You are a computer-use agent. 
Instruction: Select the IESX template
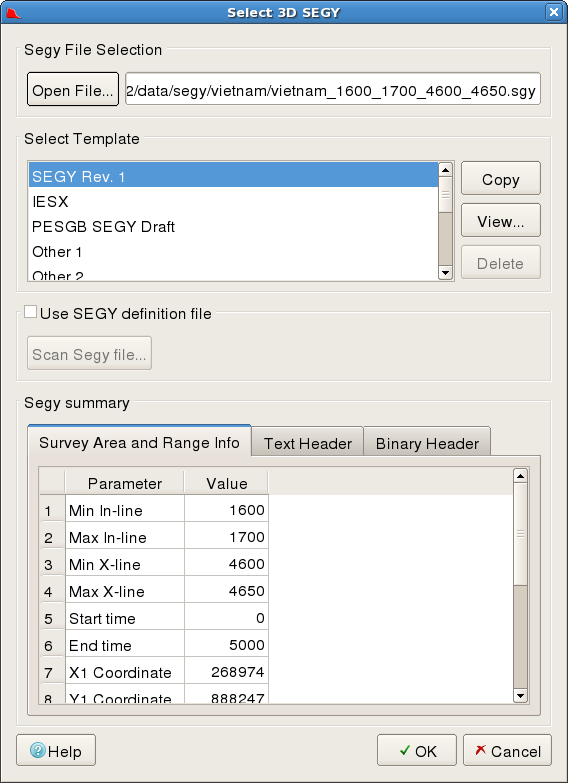point(233,201)
